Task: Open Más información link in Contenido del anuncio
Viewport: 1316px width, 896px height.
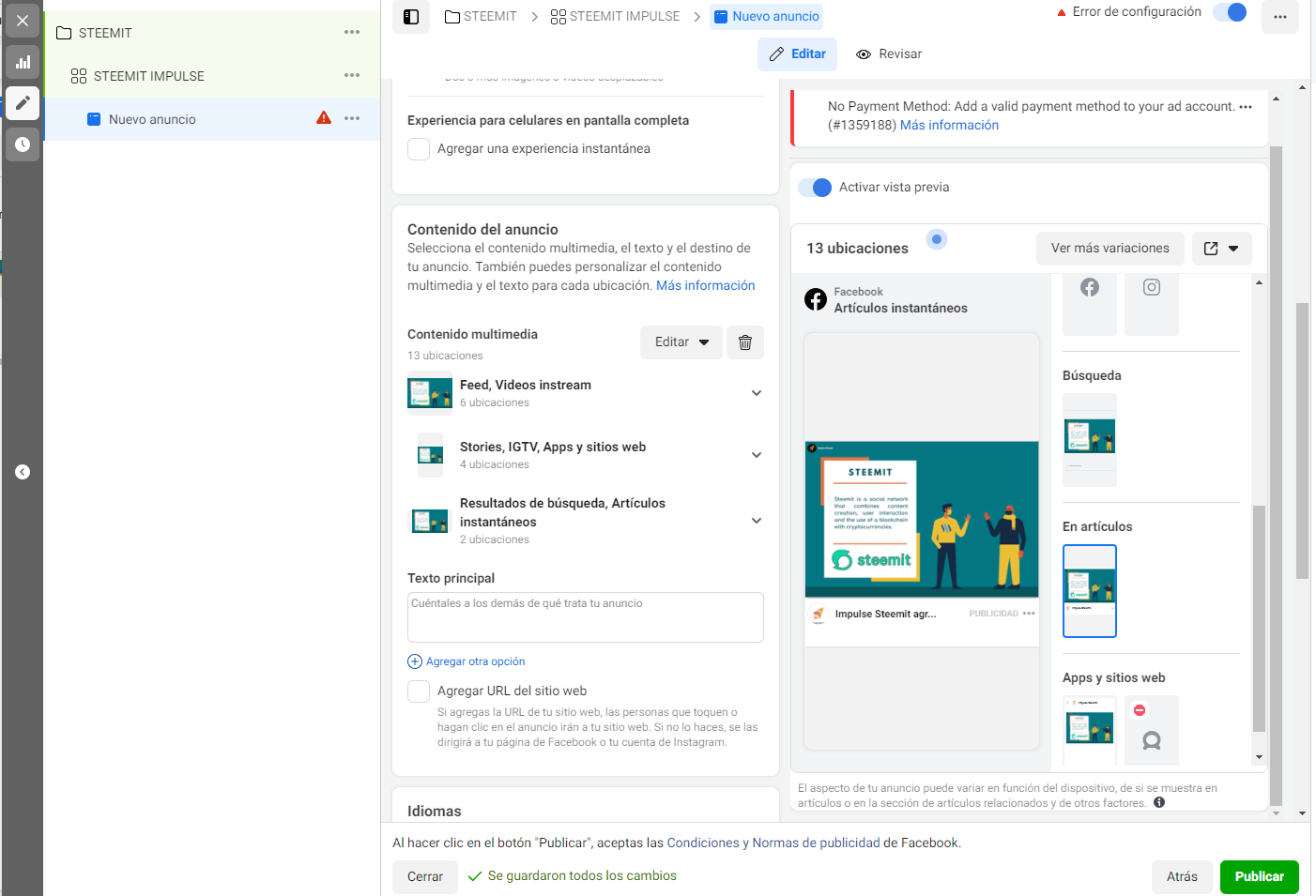Action: 706,285
